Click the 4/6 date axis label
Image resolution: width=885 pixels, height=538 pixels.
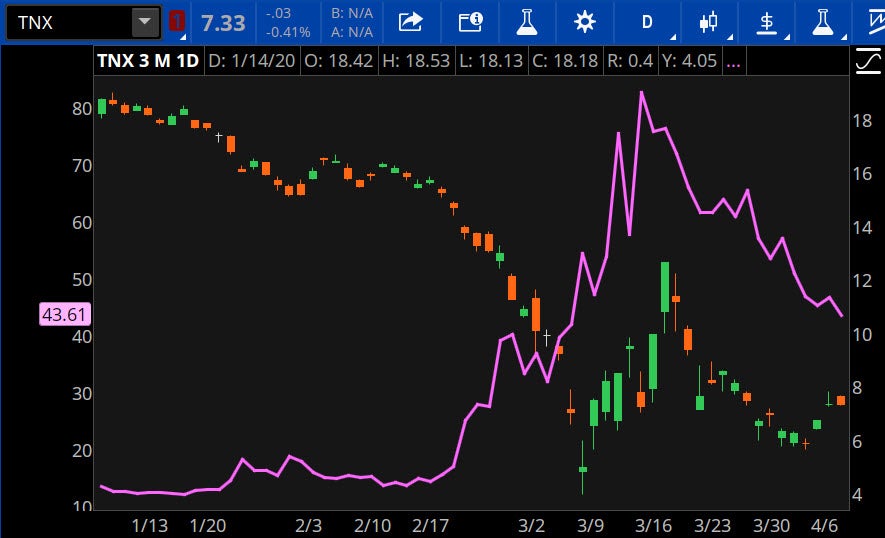(x=824, y=526)
